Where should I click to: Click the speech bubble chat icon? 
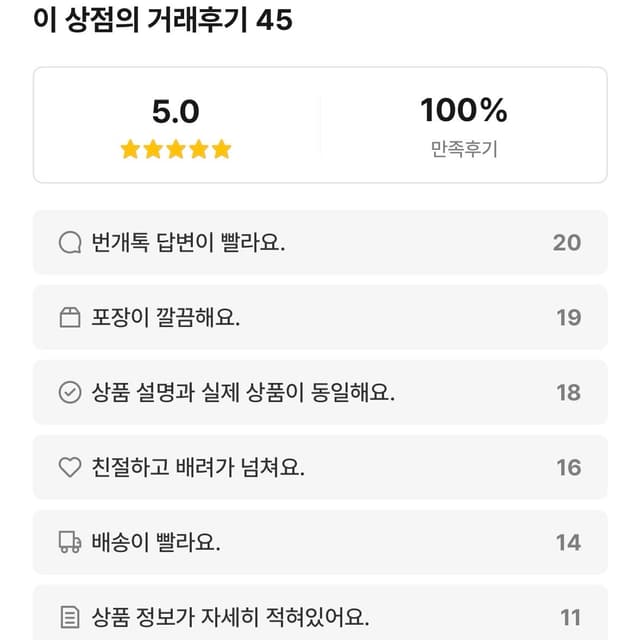tap(70, 242)
